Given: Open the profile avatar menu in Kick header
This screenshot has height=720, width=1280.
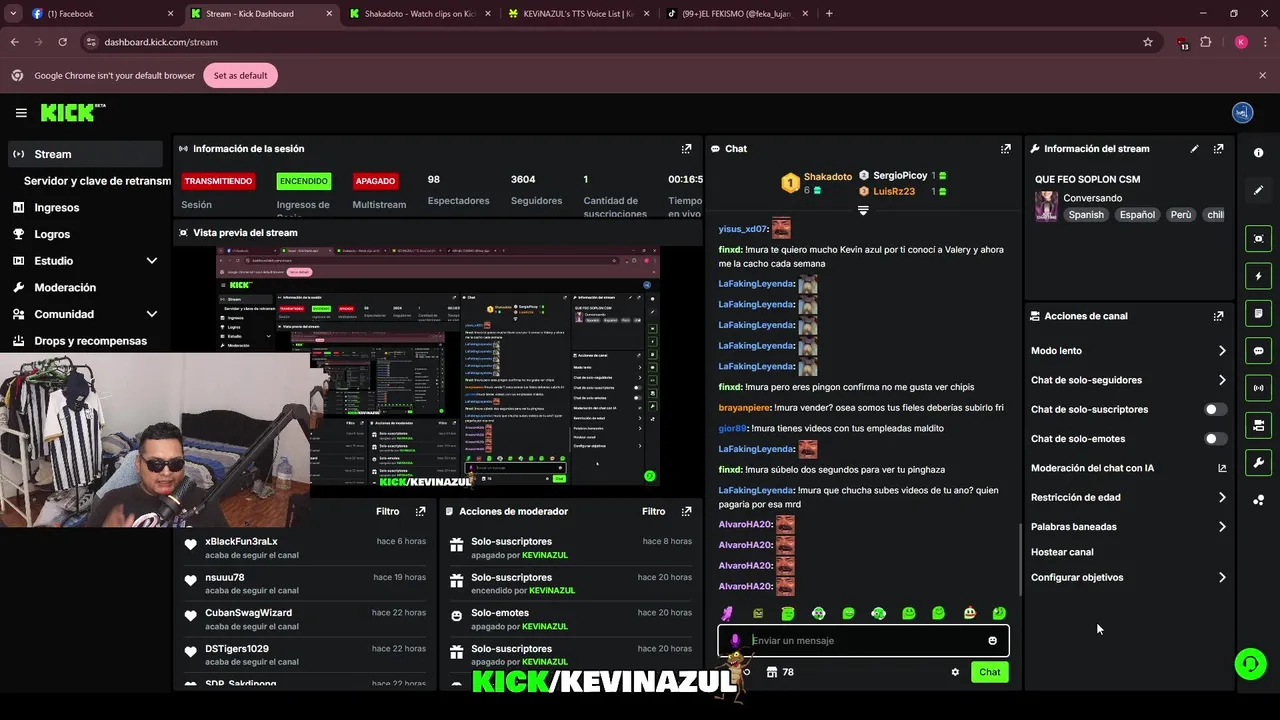Looking at the screenshot, I should (1242, 113).
